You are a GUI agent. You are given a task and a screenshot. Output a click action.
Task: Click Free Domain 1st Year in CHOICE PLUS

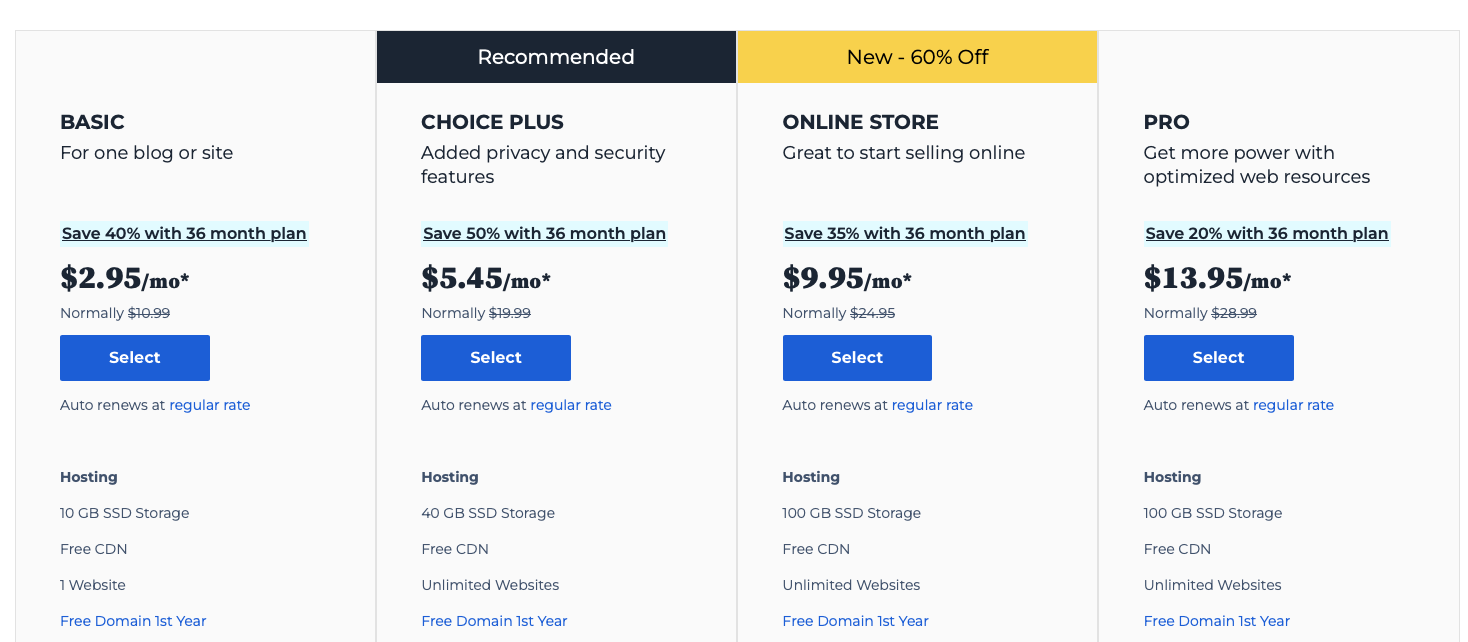point(494,621)
